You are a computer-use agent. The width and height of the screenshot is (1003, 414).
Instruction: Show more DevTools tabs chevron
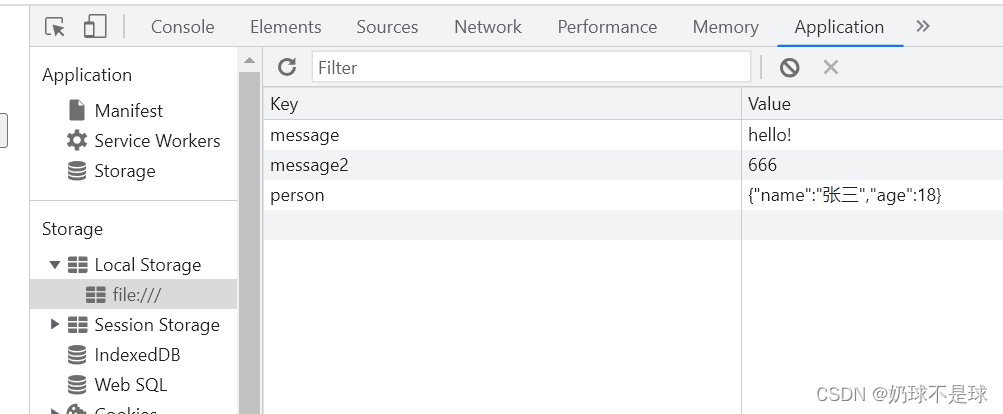pyautogui.click(x=923, y=27)
